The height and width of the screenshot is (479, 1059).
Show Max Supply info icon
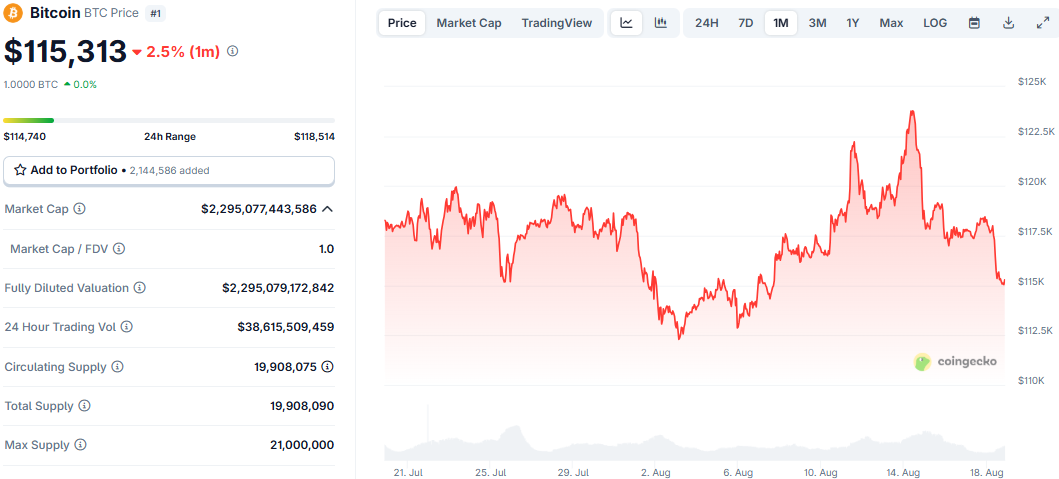click(80, 445)
